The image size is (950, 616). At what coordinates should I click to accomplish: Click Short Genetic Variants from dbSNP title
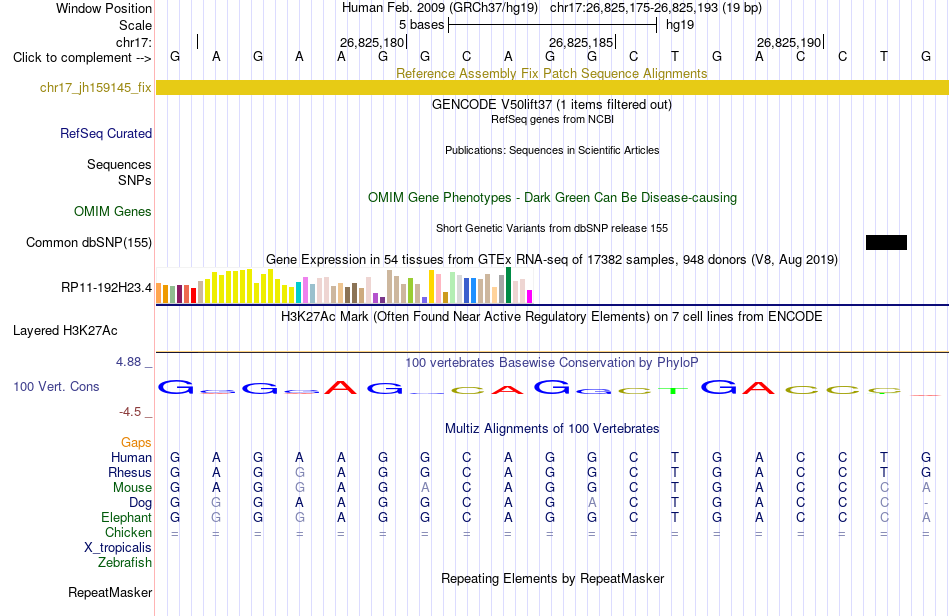point(551,228)
